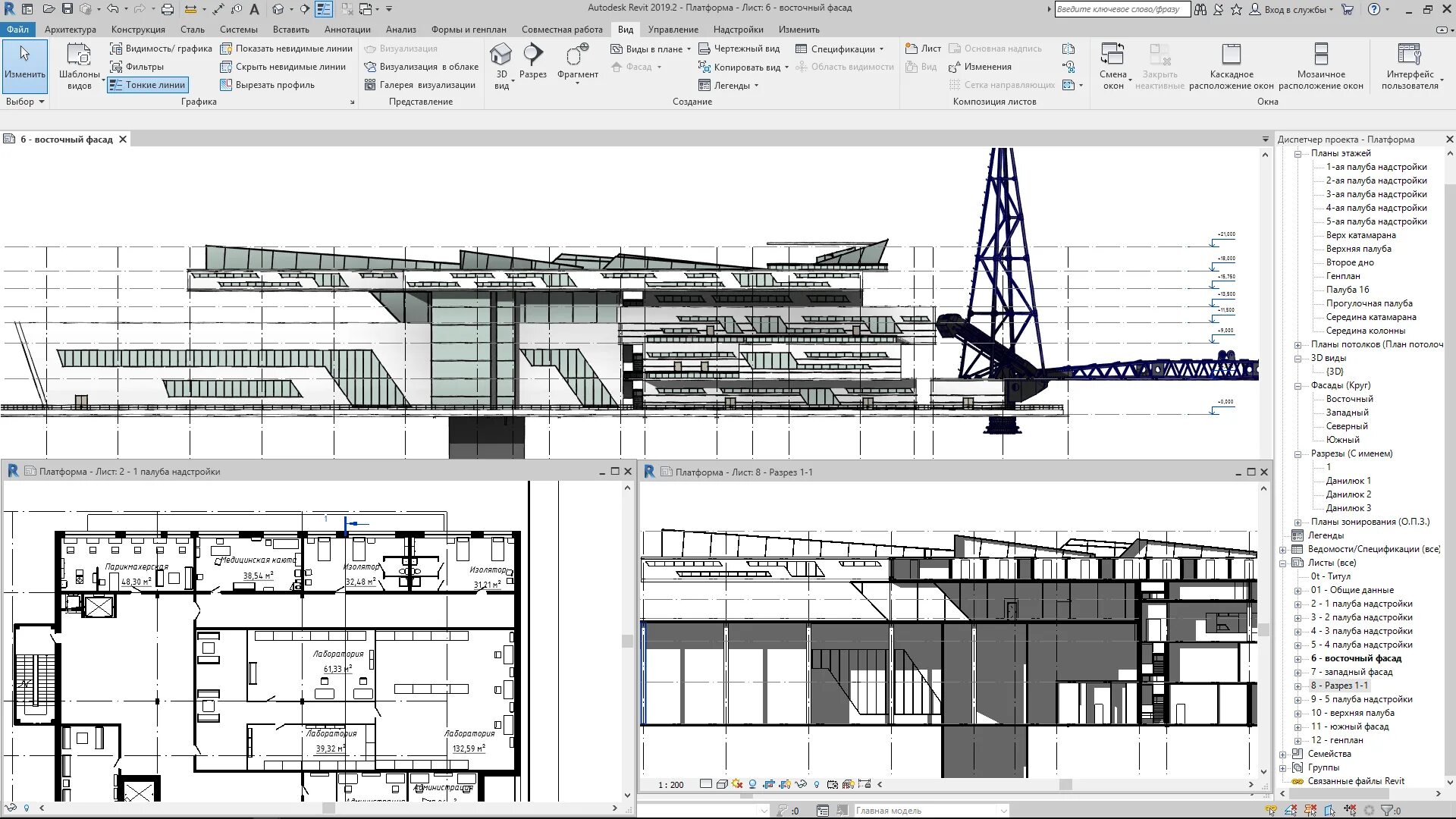Toggle shadows in the section view controls
1456x819 pixels.
[752, 784]
